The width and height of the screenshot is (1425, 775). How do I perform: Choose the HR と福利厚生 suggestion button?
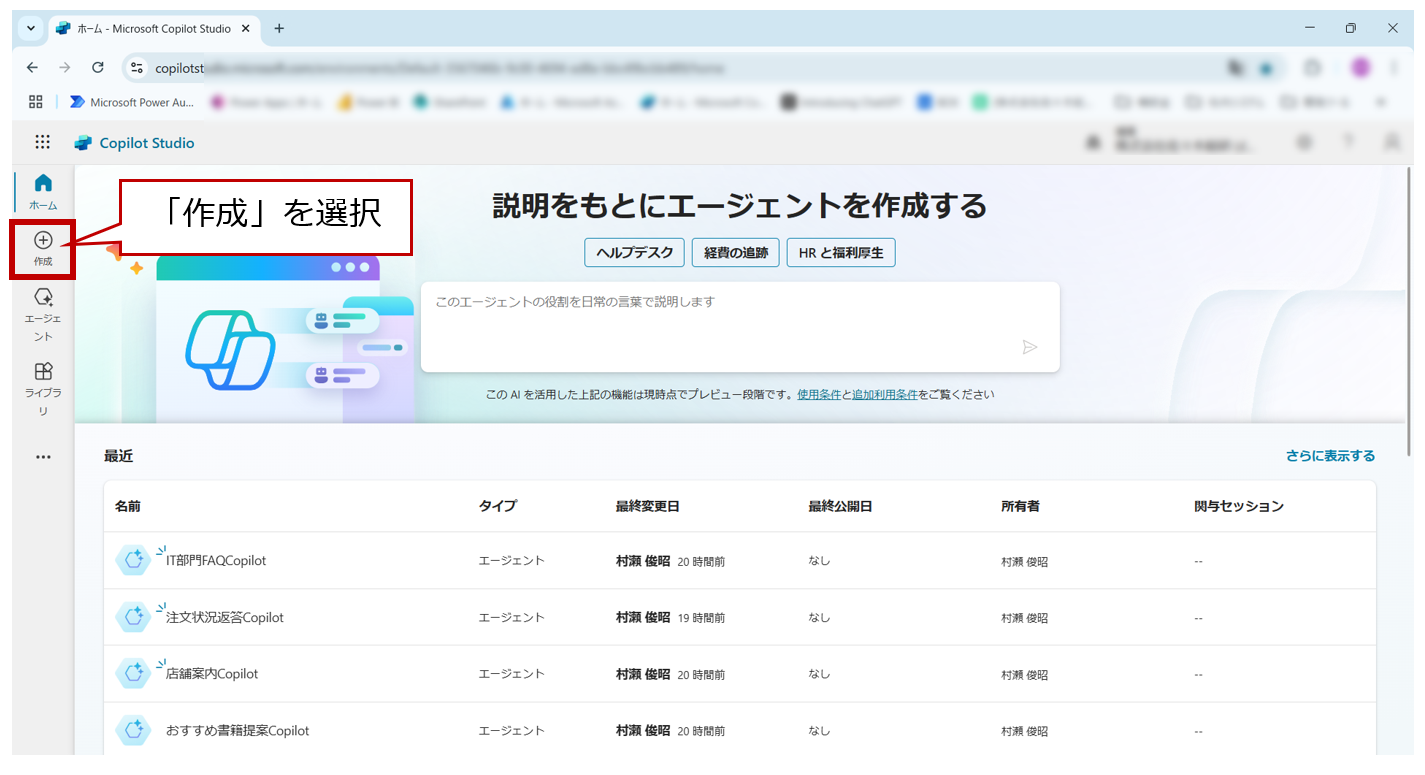pyautogui.click(x=841, y=253)
